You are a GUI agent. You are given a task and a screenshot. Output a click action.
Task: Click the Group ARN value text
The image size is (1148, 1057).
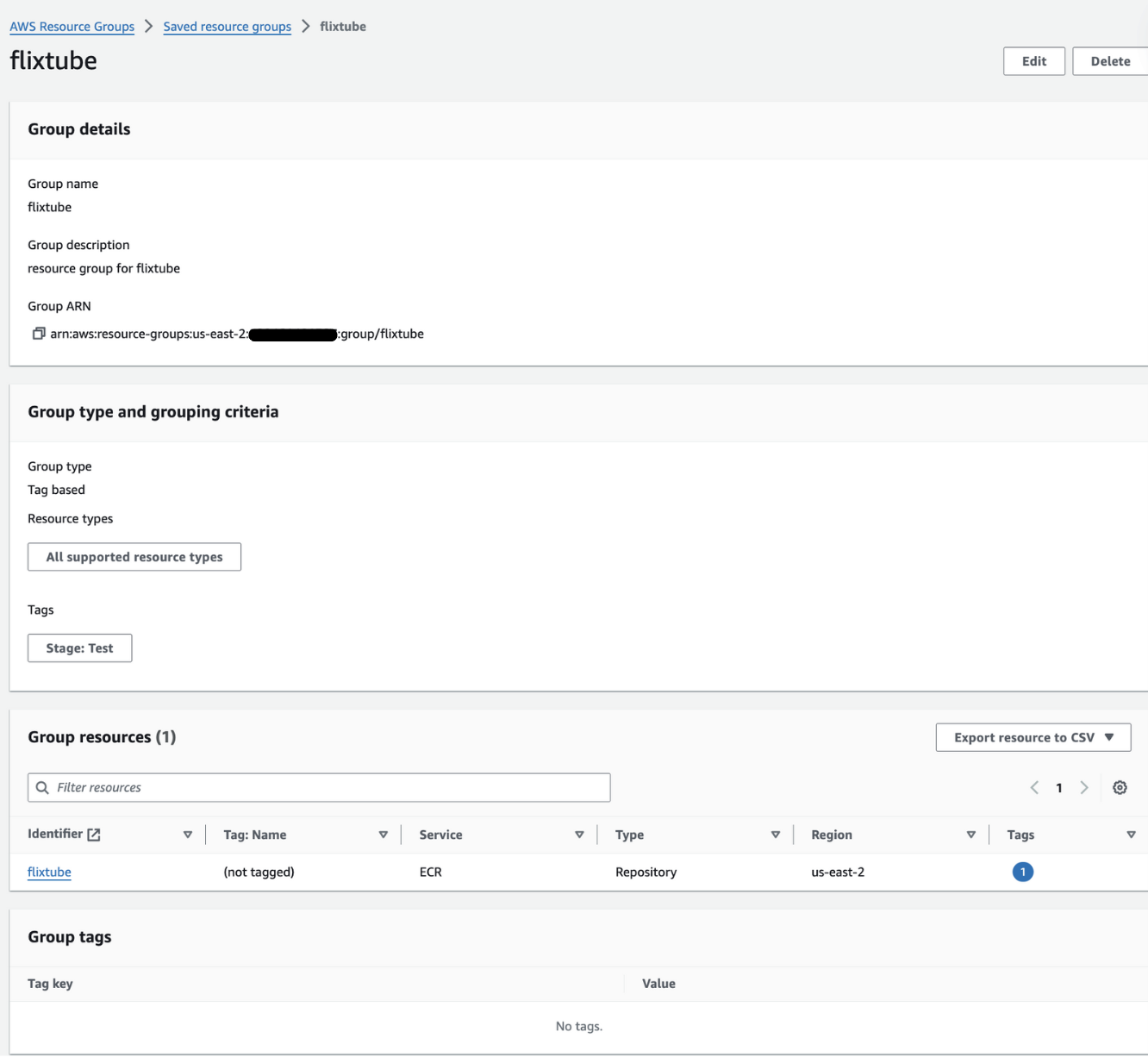pyautogui.click(x=237, y=334)
